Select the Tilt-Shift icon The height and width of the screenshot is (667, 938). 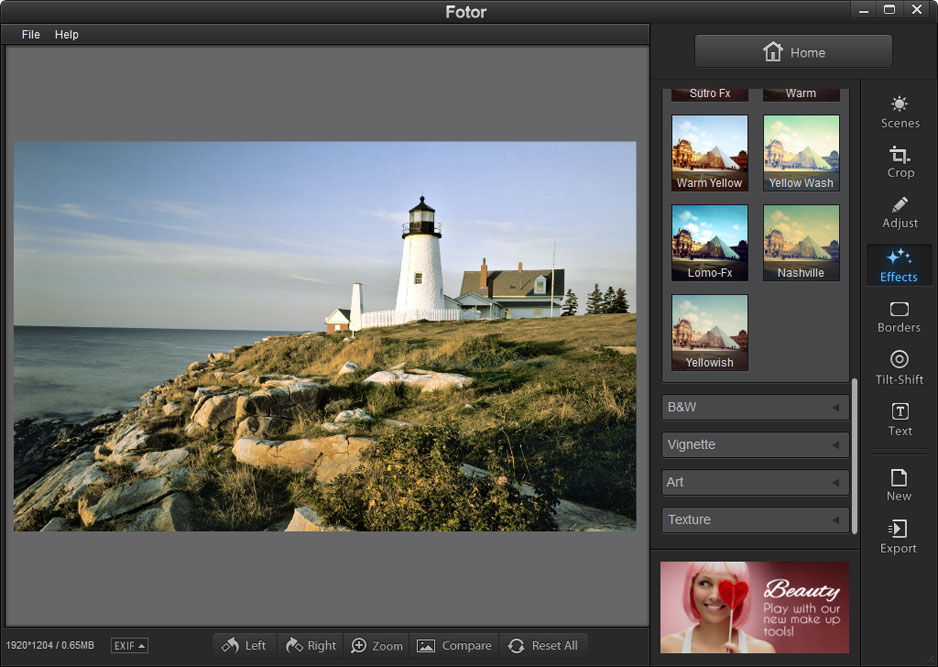pos(899,368)
